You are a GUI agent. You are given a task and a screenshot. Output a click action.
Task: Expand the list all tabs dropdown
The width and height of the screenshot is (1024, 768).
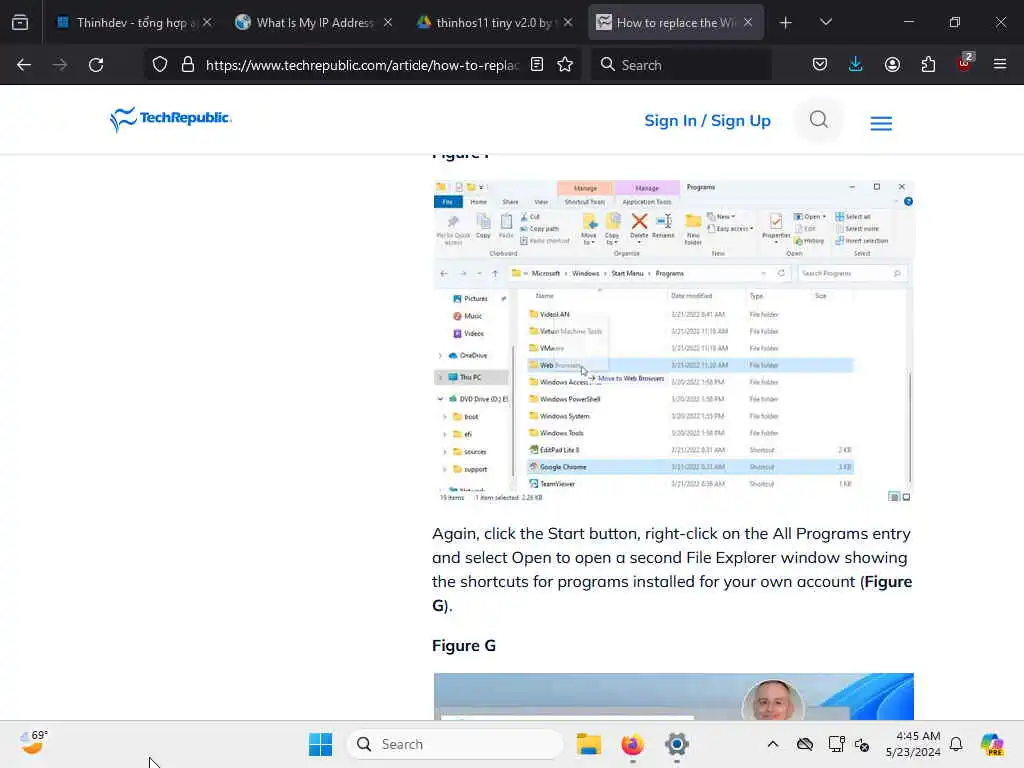click(x=825, y=22)
